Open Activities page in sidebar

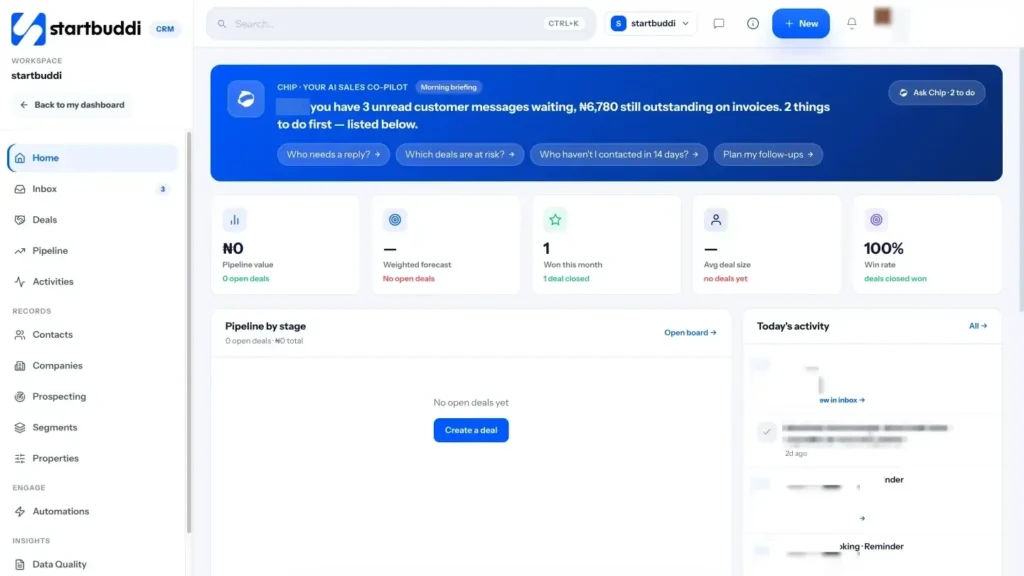93,281
